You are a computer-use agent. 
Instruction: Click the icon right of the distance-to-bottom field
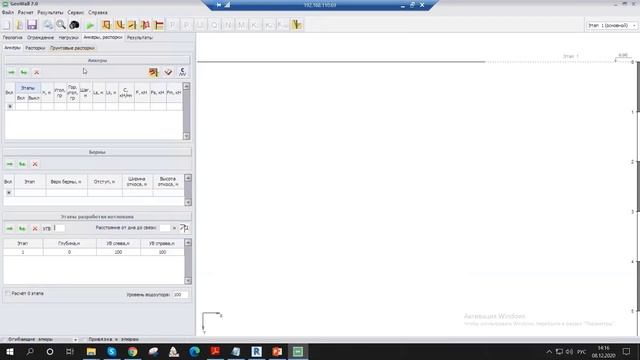click(184, 228)
